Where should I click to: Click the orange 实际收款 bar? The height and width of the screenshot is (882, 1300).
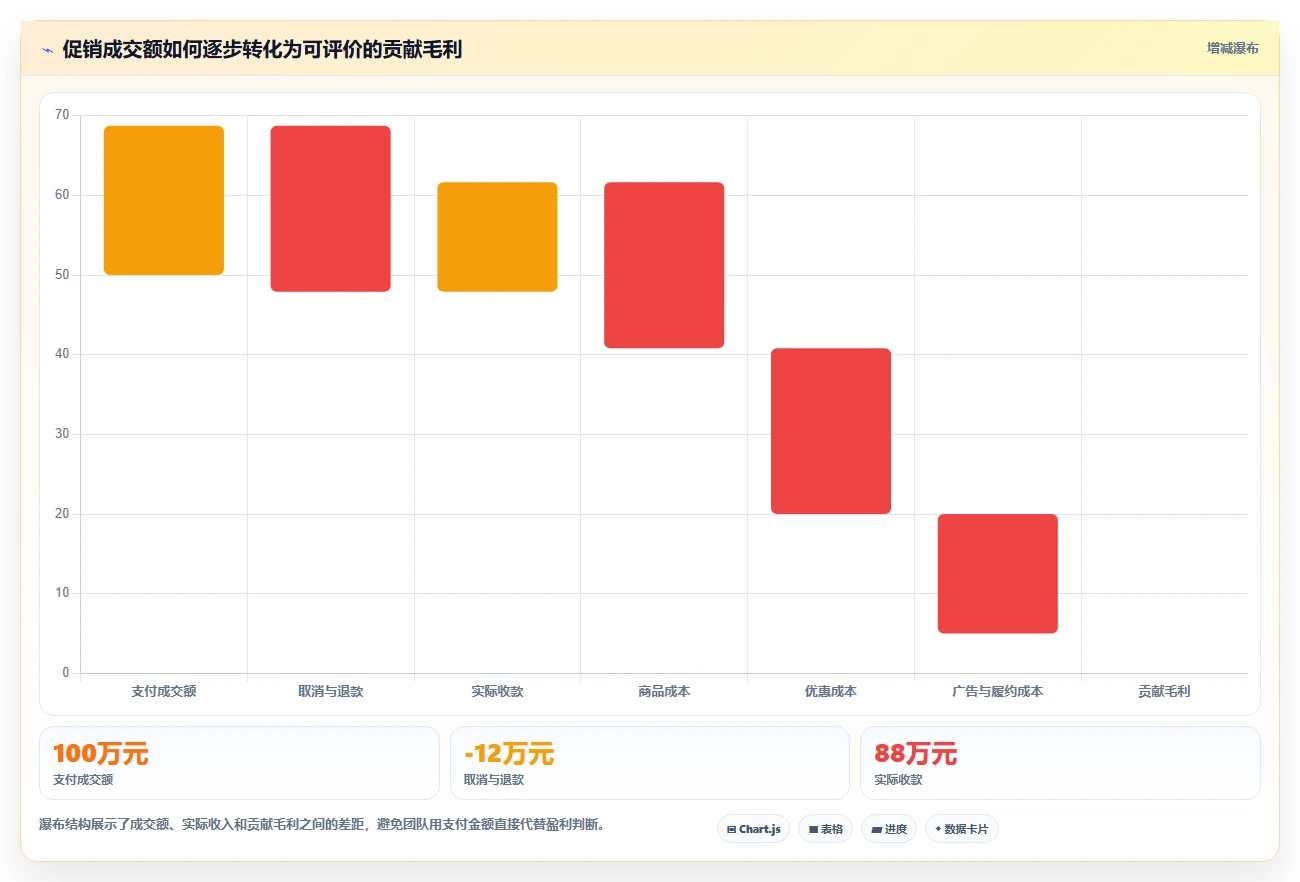[x=497, y=237]
